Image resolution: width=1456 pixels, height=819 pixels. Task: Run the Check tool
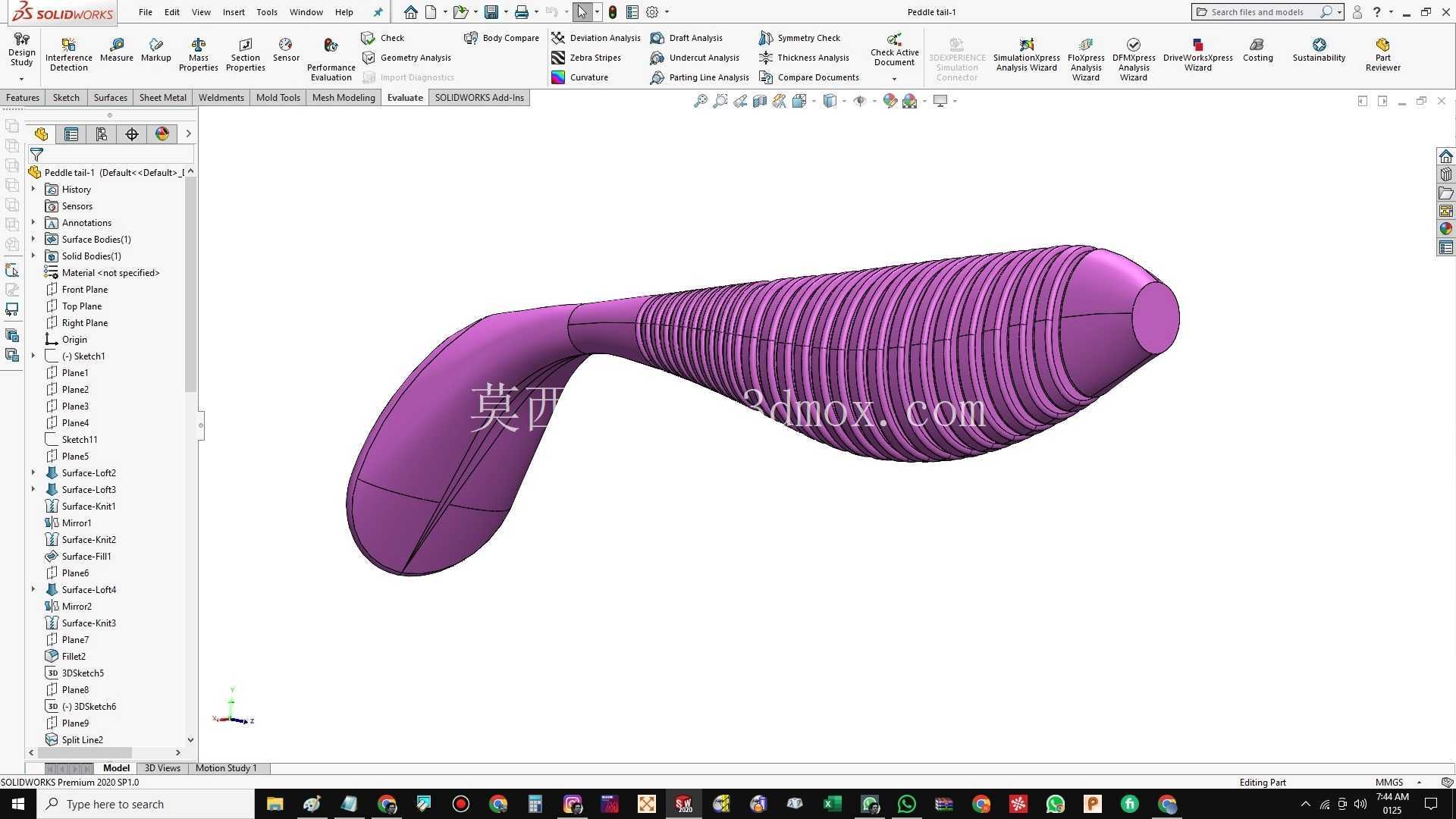coord(383,38)
